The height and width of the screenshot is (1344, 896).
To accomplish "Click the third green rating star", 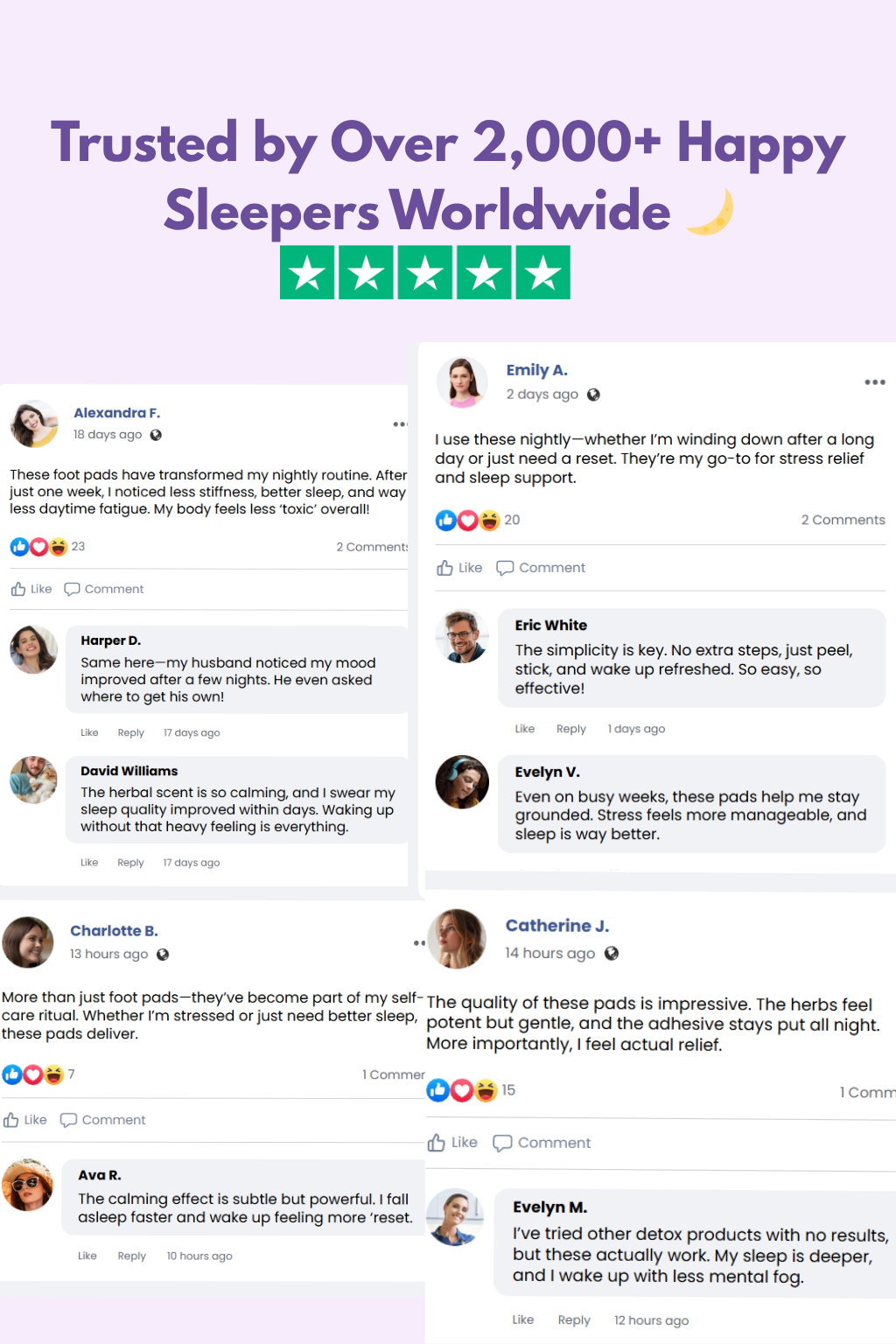I will [425, 273].
